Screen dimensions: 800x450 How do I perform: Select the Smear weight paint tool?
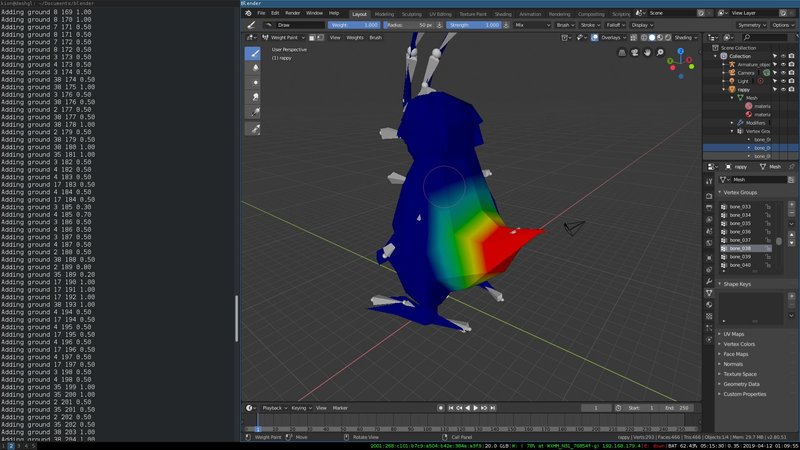253,97
